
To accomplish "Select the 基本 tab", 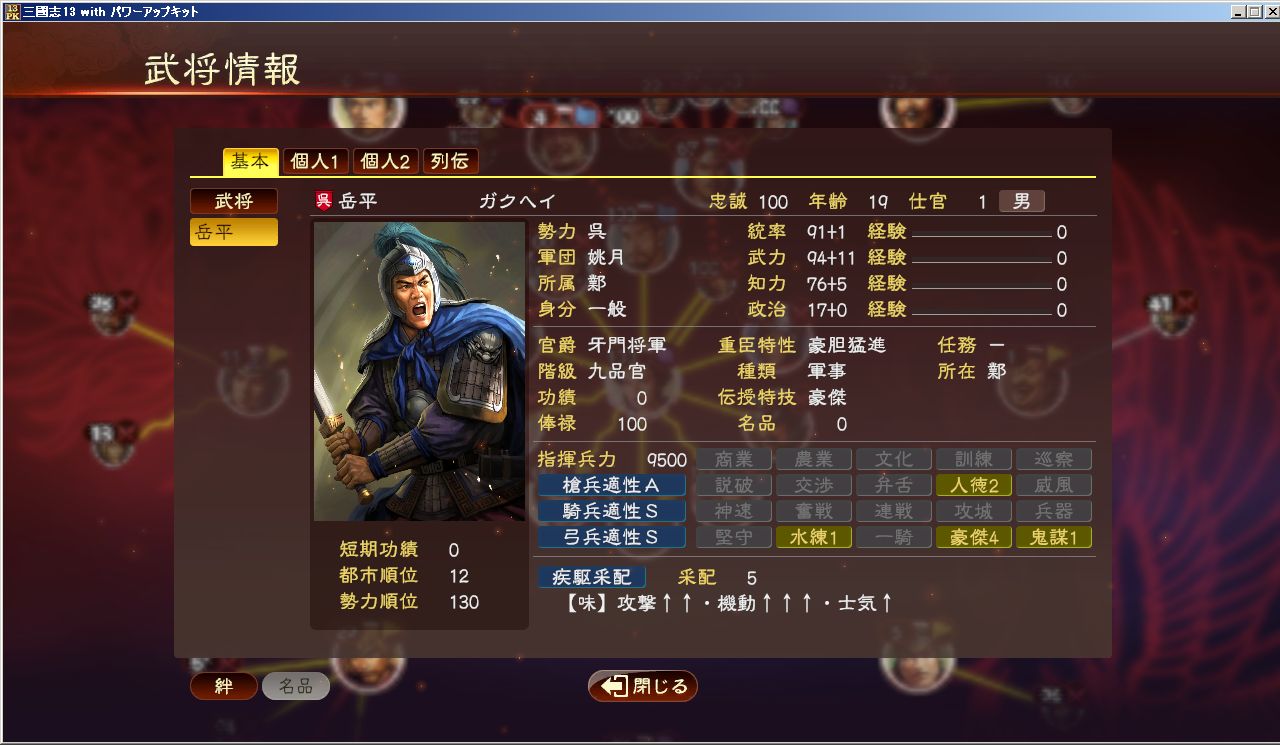I will 250,161.
